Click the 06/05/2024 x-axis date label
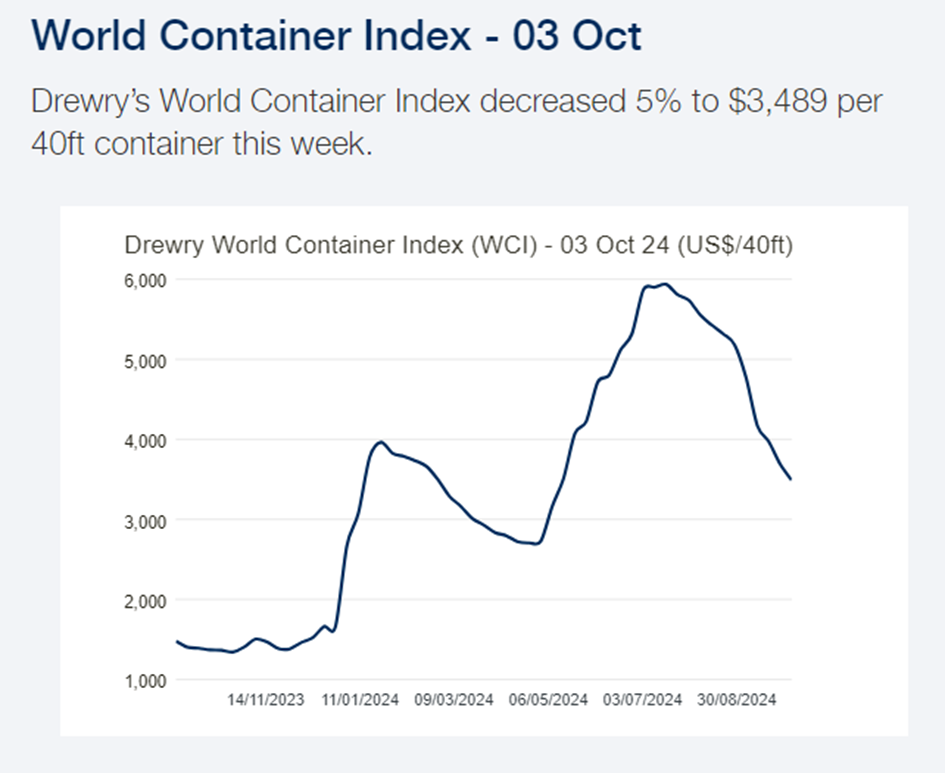 coord(548,699)
